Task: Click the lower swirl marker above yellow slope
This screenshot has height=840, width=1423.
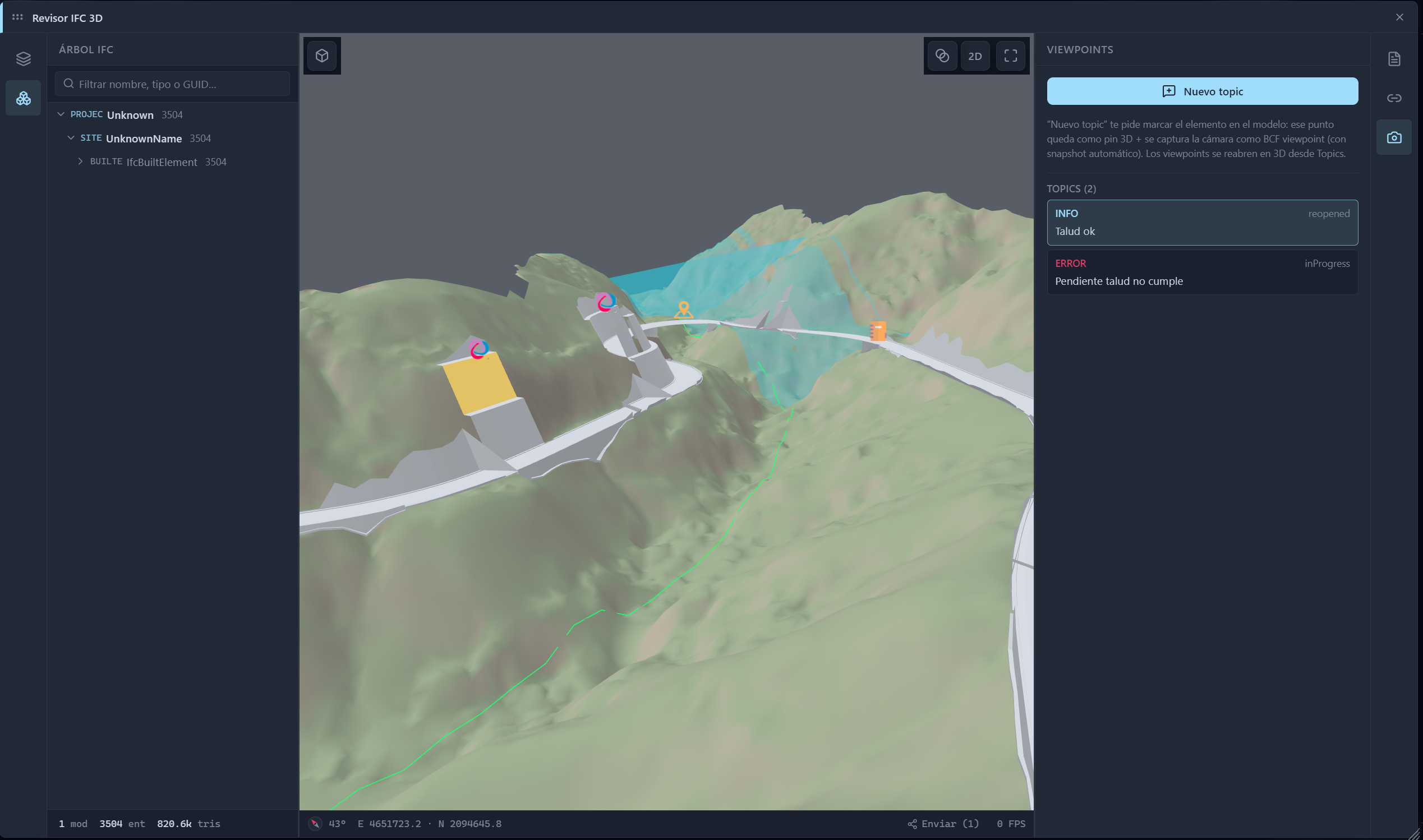Action: point(478,349)
